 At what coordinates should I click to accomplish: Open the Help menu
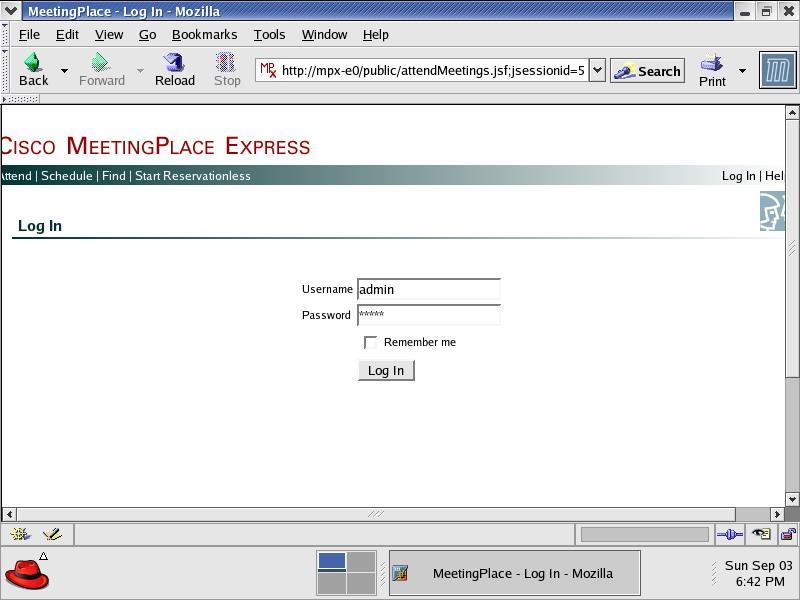376,35
